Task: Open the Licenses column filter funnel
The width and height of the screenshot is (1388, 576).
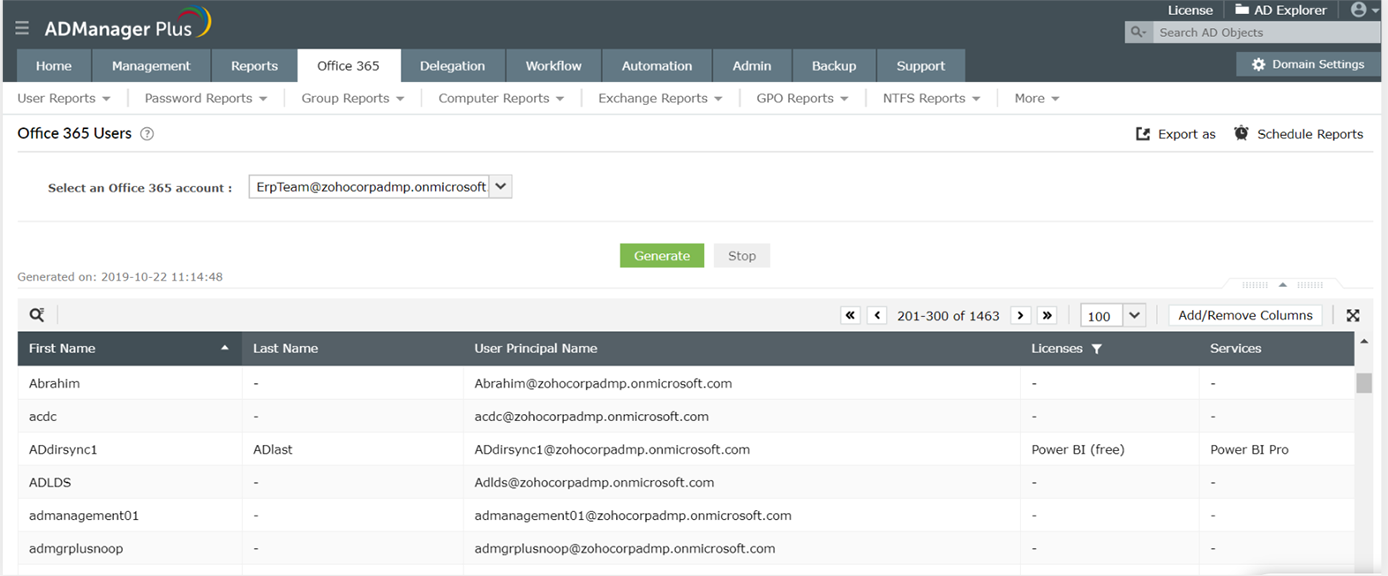Action: click(1098, 348)
